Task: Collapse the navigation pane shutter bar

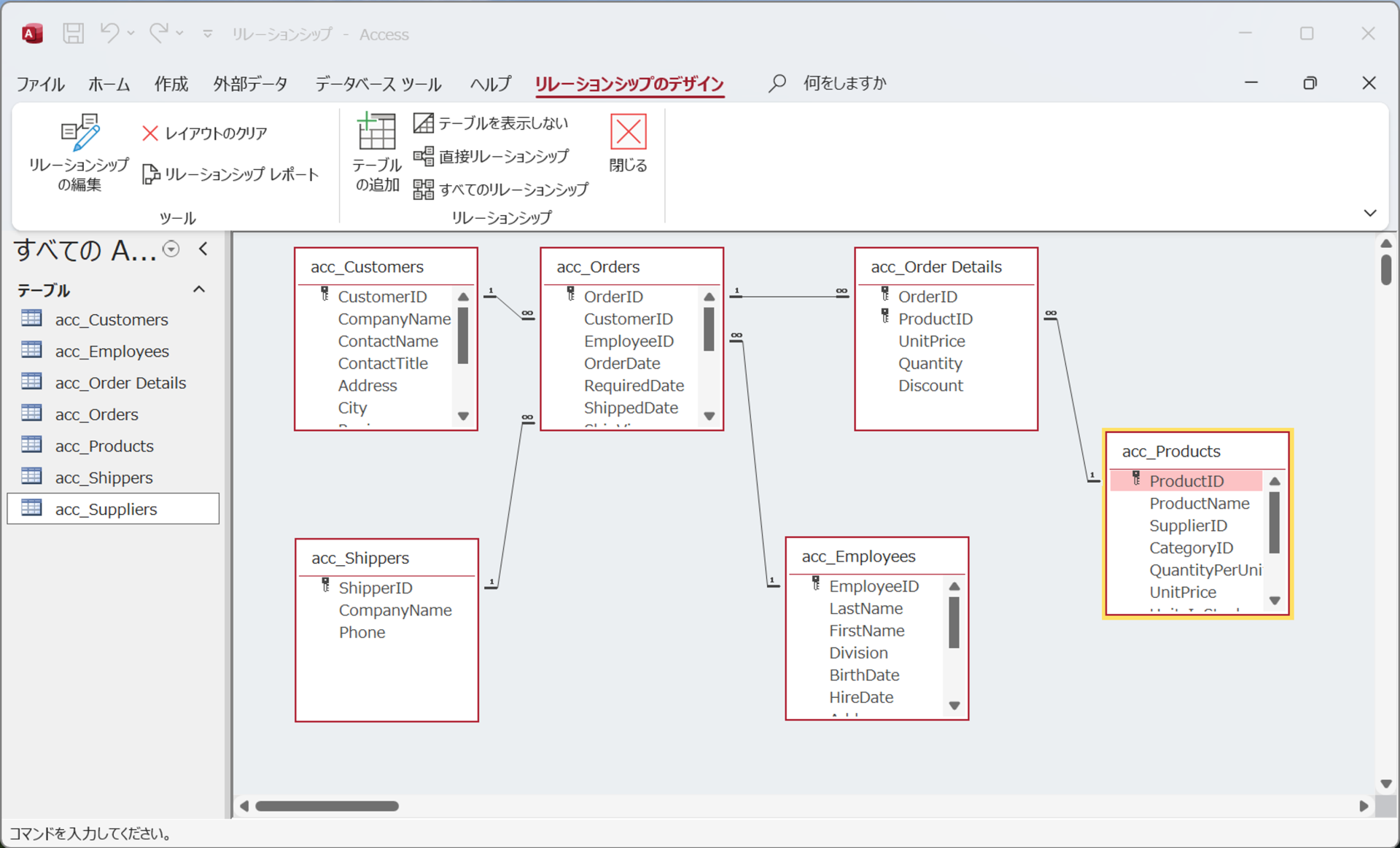Action: coord(203,249)
